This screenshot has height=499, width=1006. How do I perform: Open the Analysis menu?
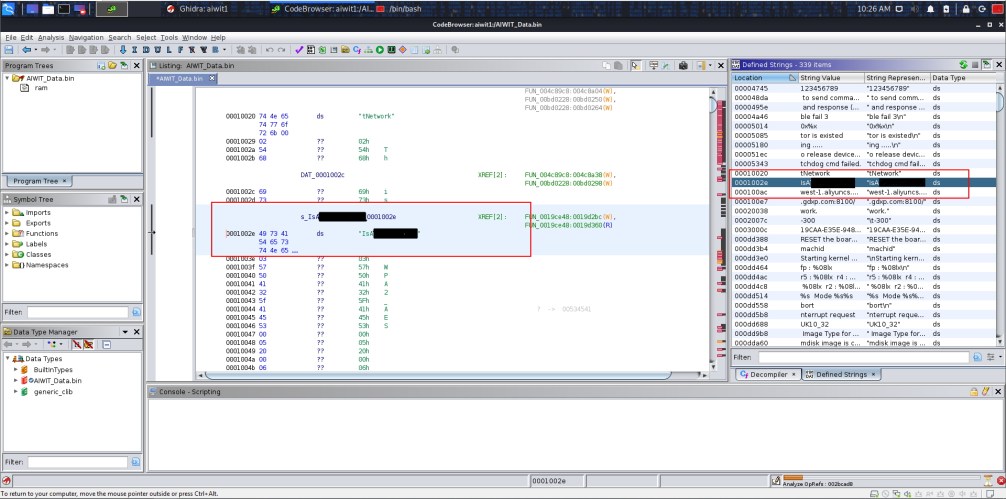click(50, 37)
